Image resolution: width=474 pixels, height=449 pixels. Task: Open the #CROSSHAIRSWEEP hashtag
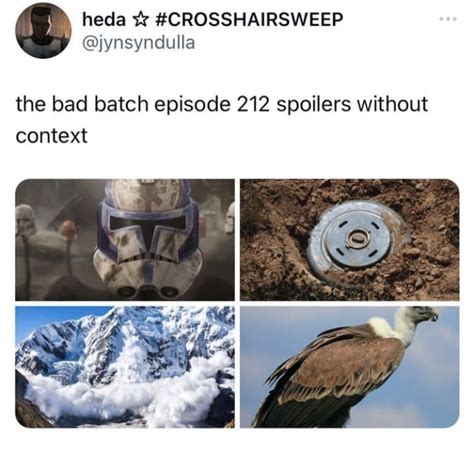click(249, 20)
